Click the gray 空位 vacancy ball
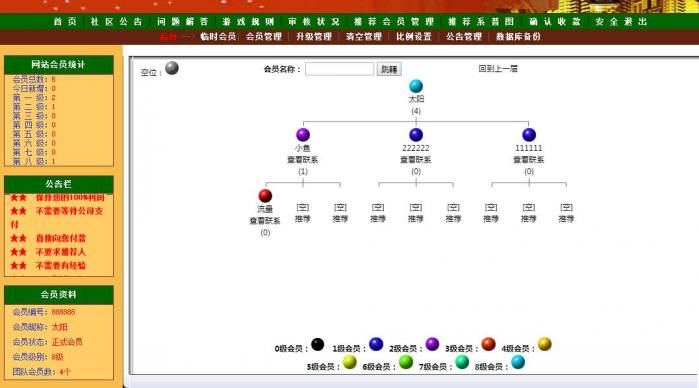 [172, 68]
